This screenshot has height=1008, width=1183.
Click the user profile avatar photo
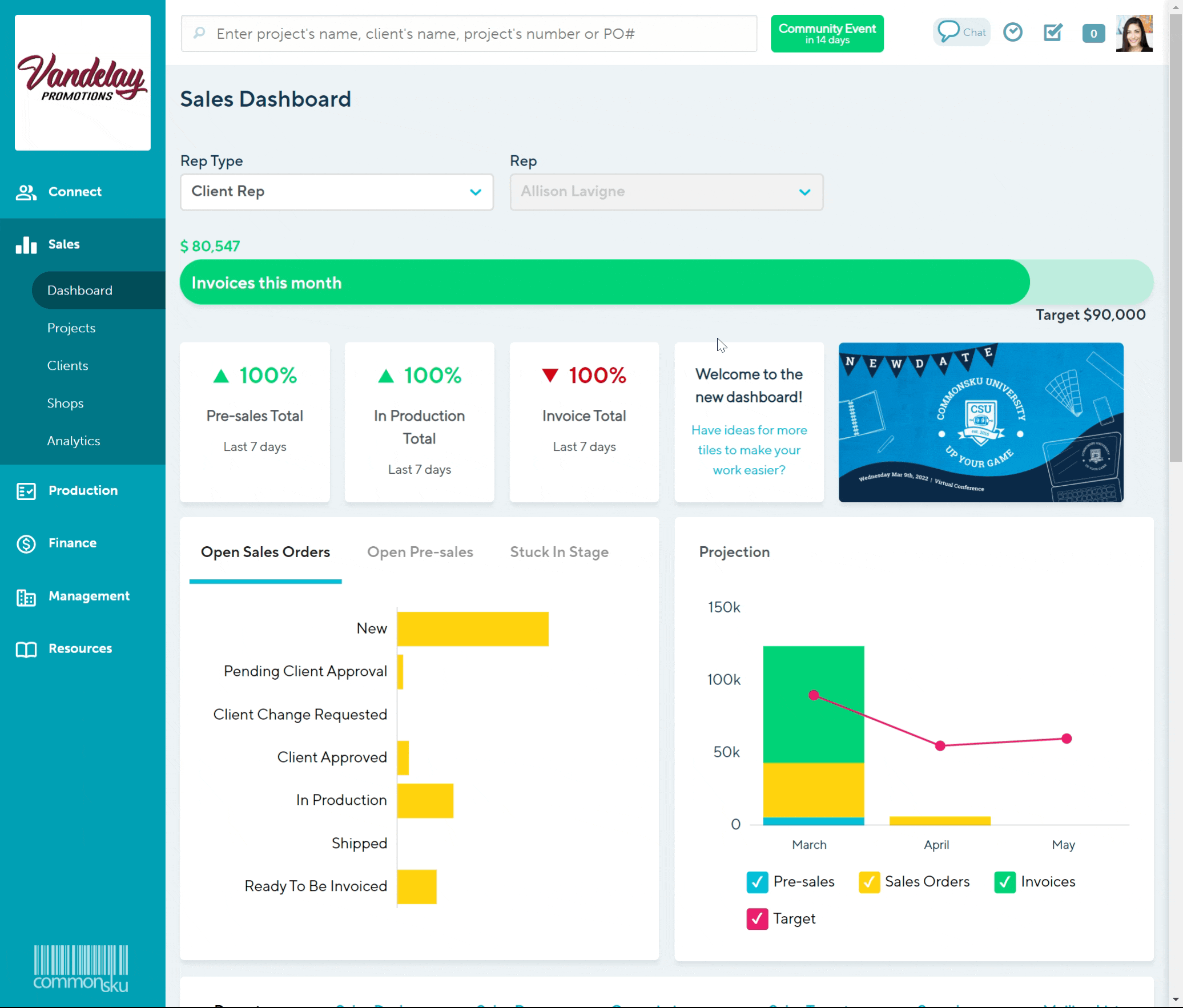(x=1134, y=33)
